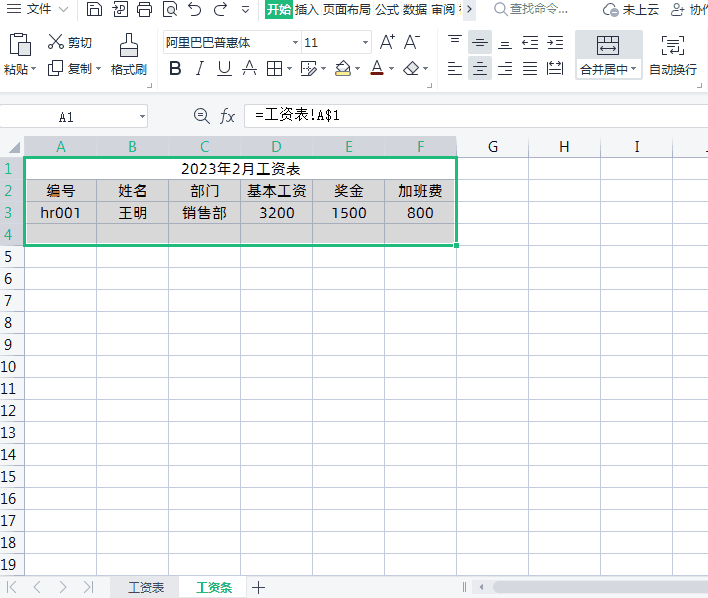
Task: Click the Auto Wrap text button
Action: [673, 55]
